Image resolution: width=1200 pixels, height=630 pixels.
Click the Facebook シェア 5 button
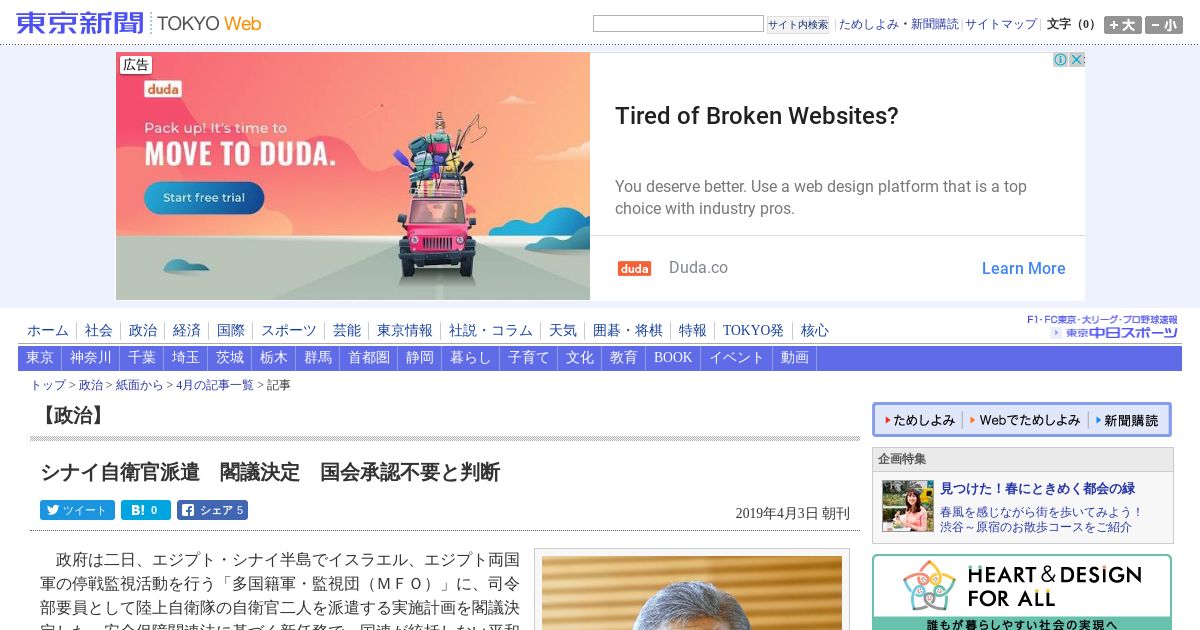point(212,510)
